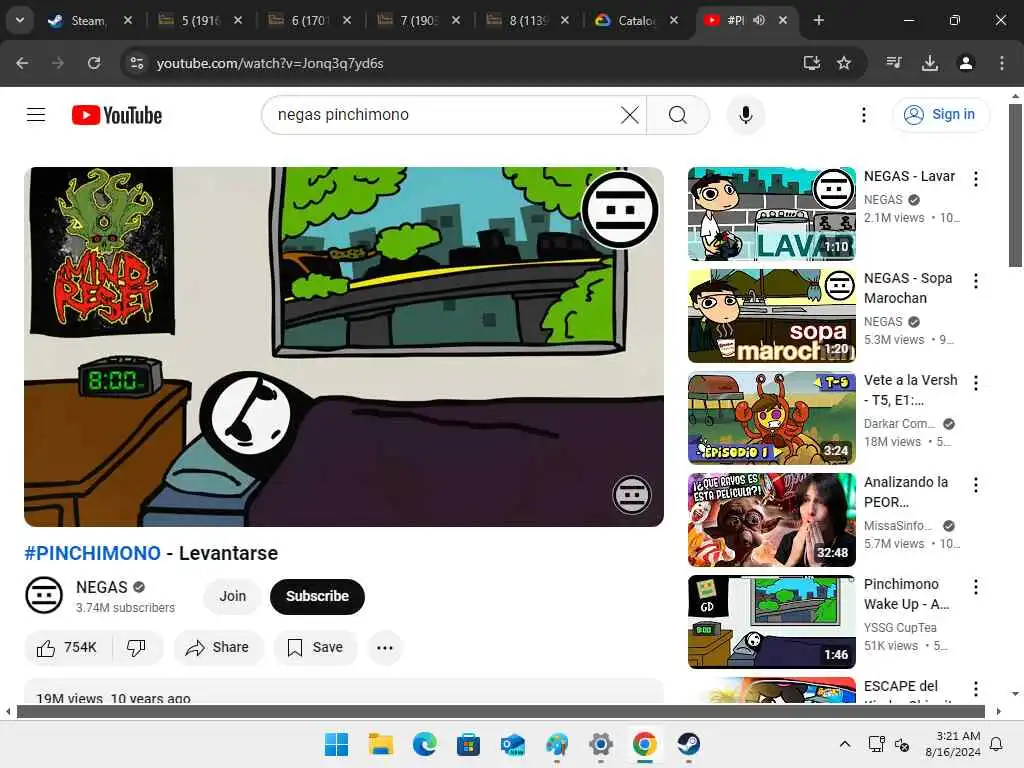Click the MissaSinfo channel name
The image size is (1024, 768).
point(898,526)
